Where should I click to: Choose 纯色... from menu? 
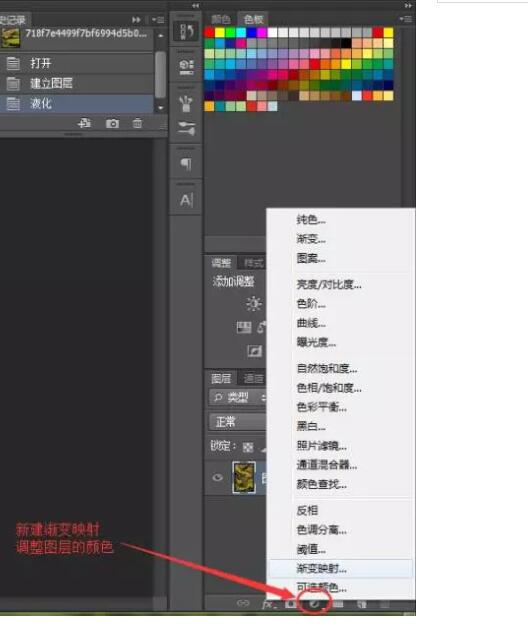(340, 219)
